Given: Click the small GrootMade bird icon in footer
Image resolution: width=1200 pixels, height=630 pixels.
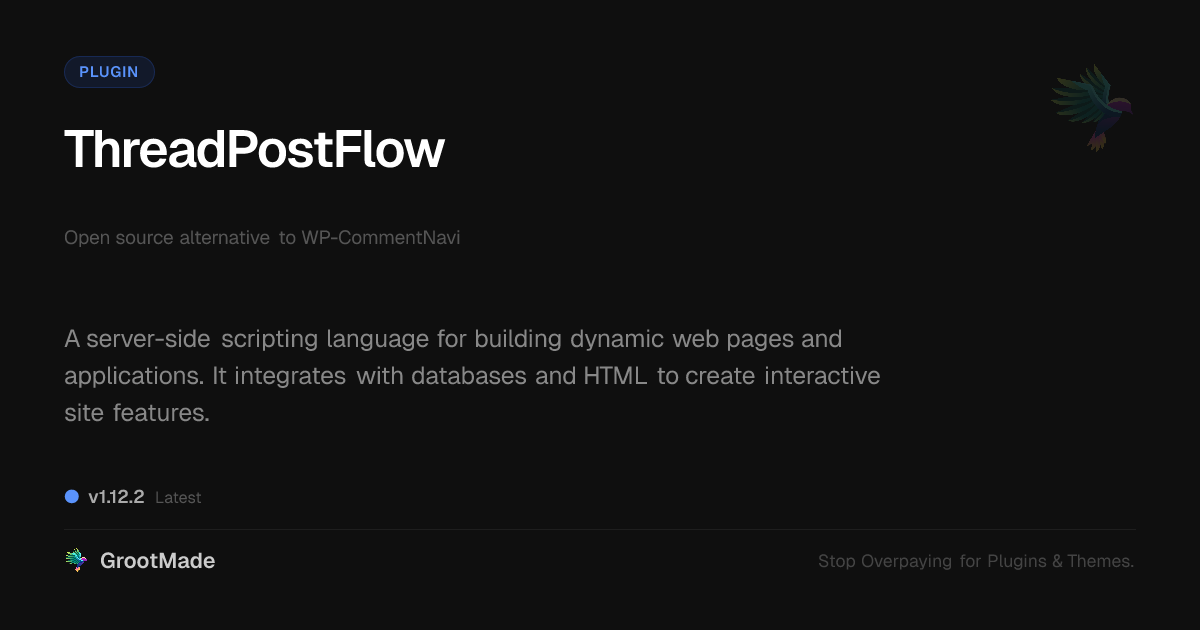Looking at the screenshot, I should click(76, 561).
